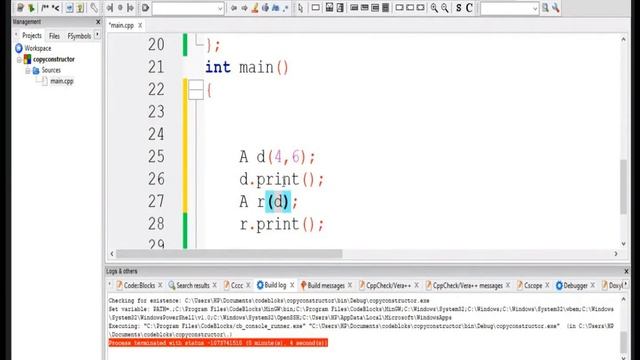This screenshot has height=360, width=640.
Task: Open the Cccc log tab
Action: tap(237, 285)
